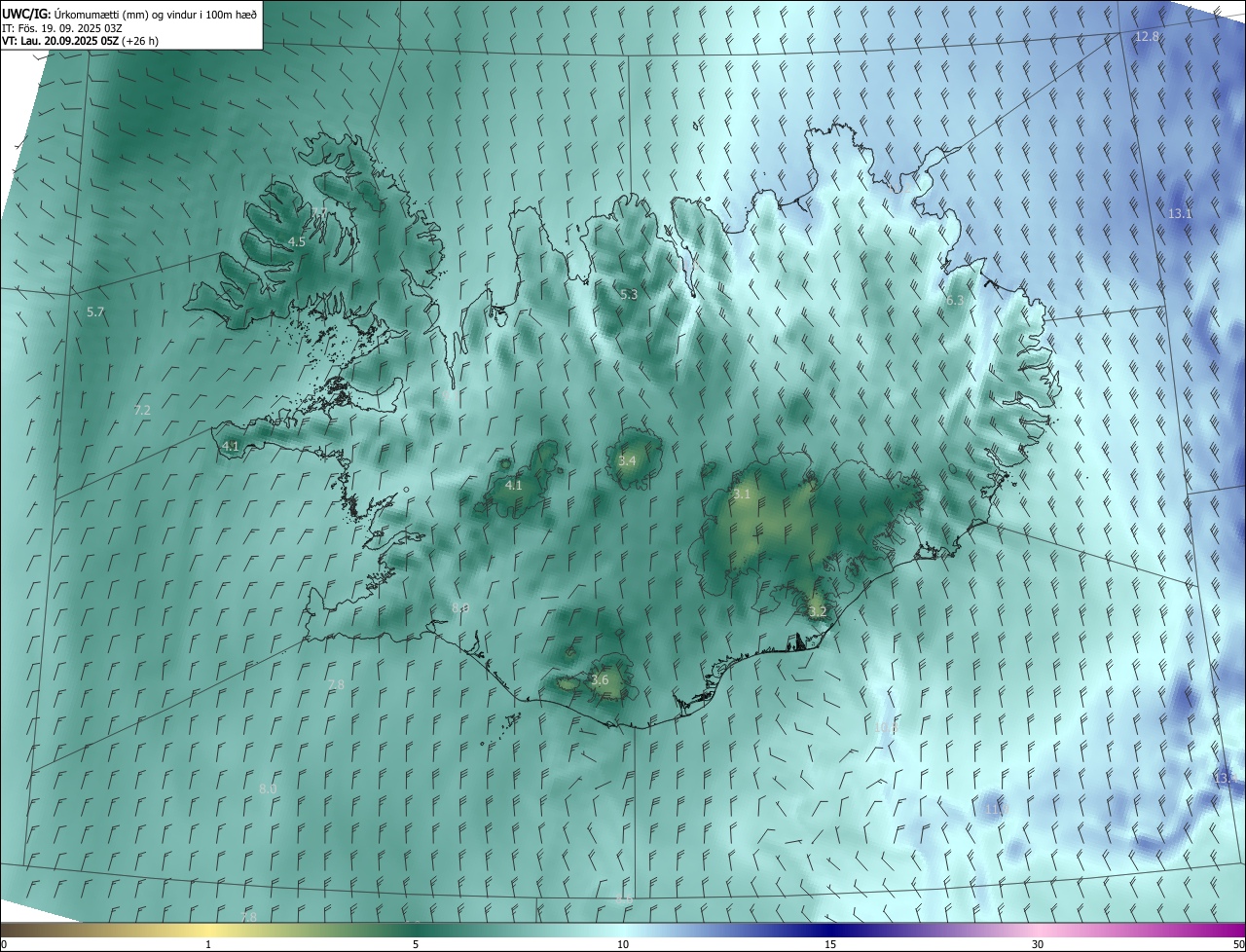Click the '50' tick on the color scale
The height and width of the screenshot is (952, 1246).
[x=1238, y=945]
